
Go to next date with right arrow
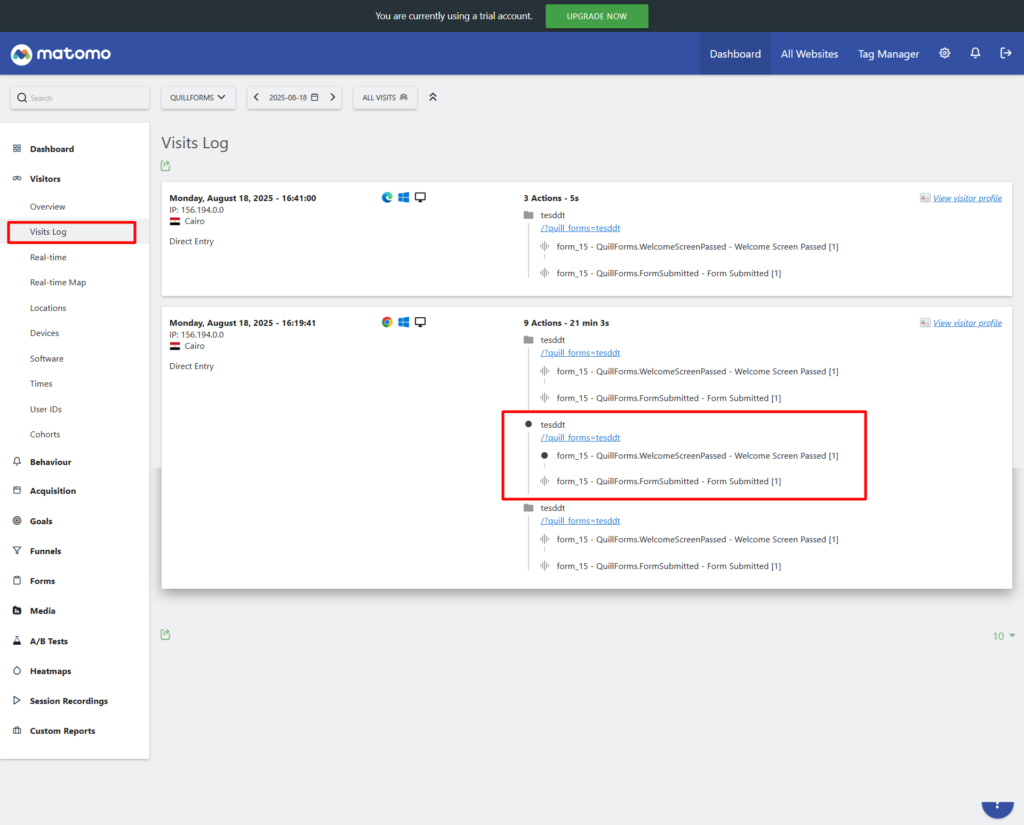coord(332,97)
